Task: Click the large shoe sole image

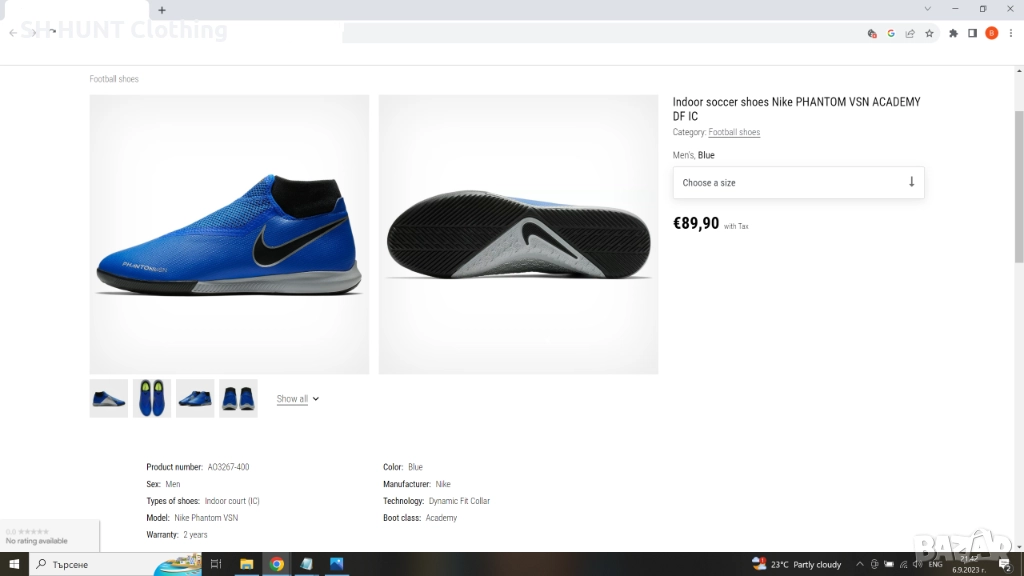Action: (x=518, y=234)
